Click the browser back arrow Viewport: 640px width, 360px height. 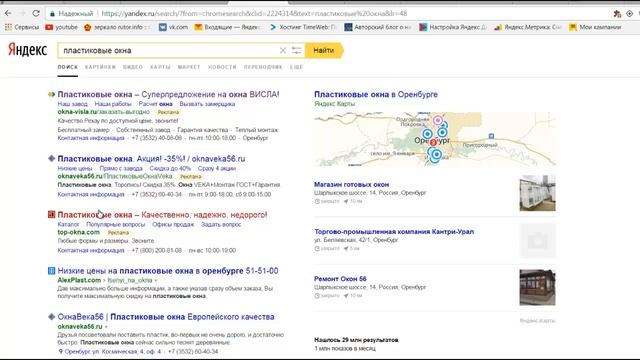click(x=8, y=13)
